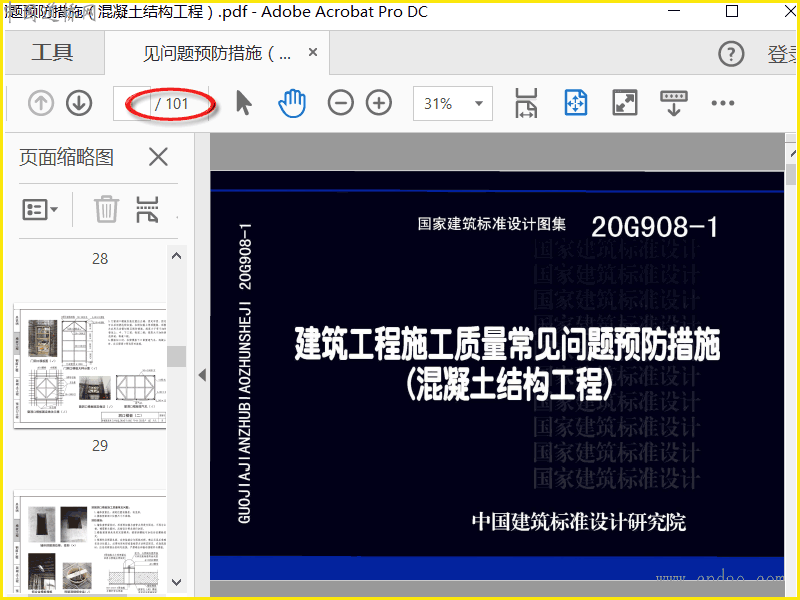Close the 见问题预防措施 document tab
The height and width of the screenshot is (600, 800).
click(313, 52)
